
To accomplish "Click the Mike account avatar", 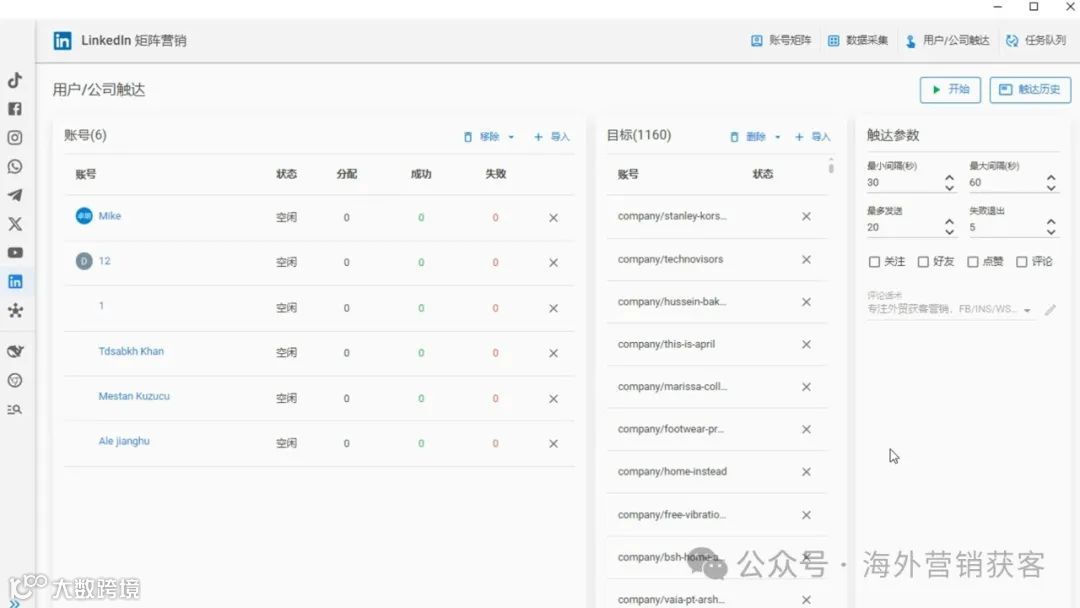I will pos(84,216).
